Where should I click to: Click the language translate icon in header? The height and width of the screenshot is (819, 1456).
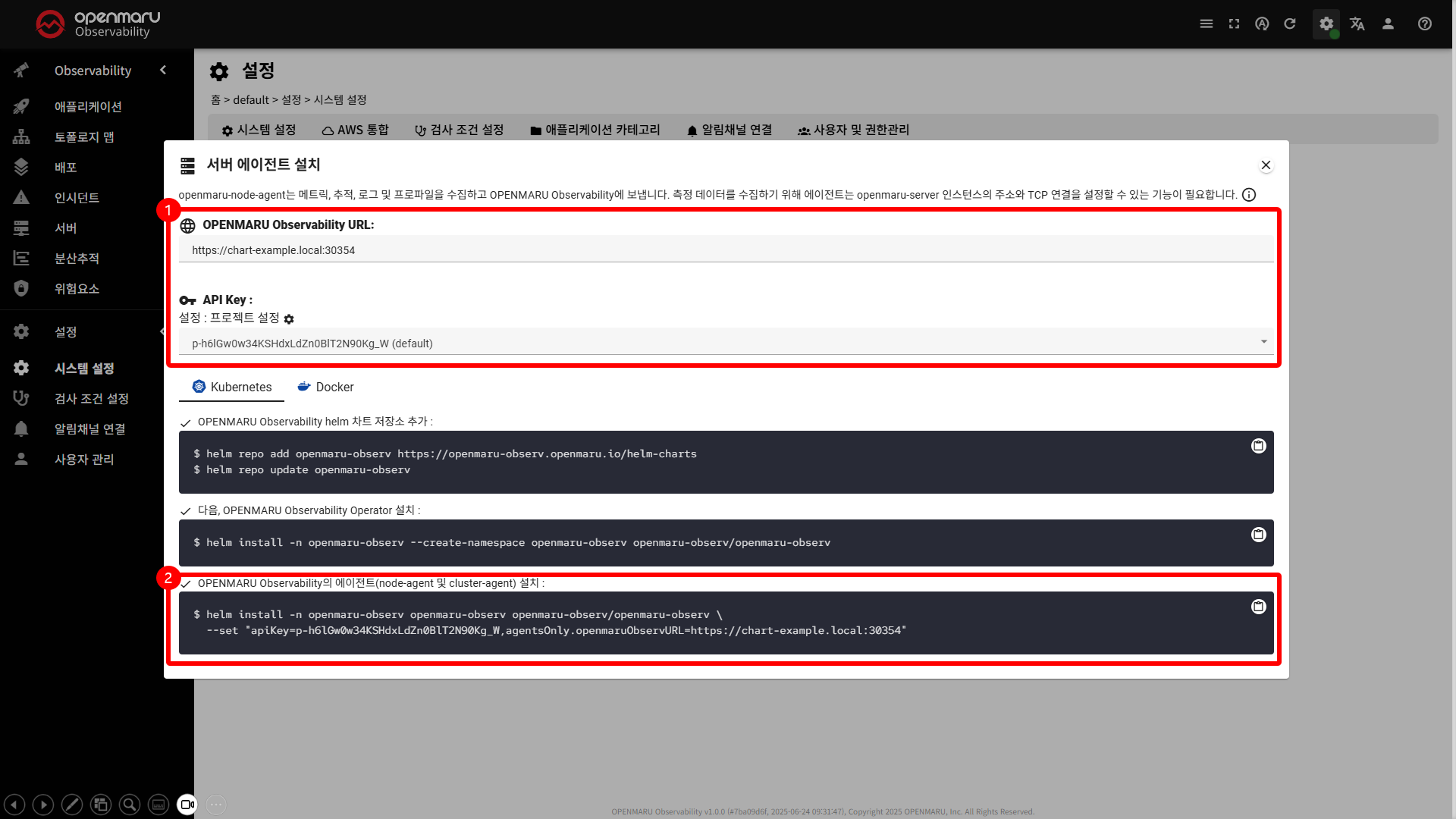(x=1357, y=24)
